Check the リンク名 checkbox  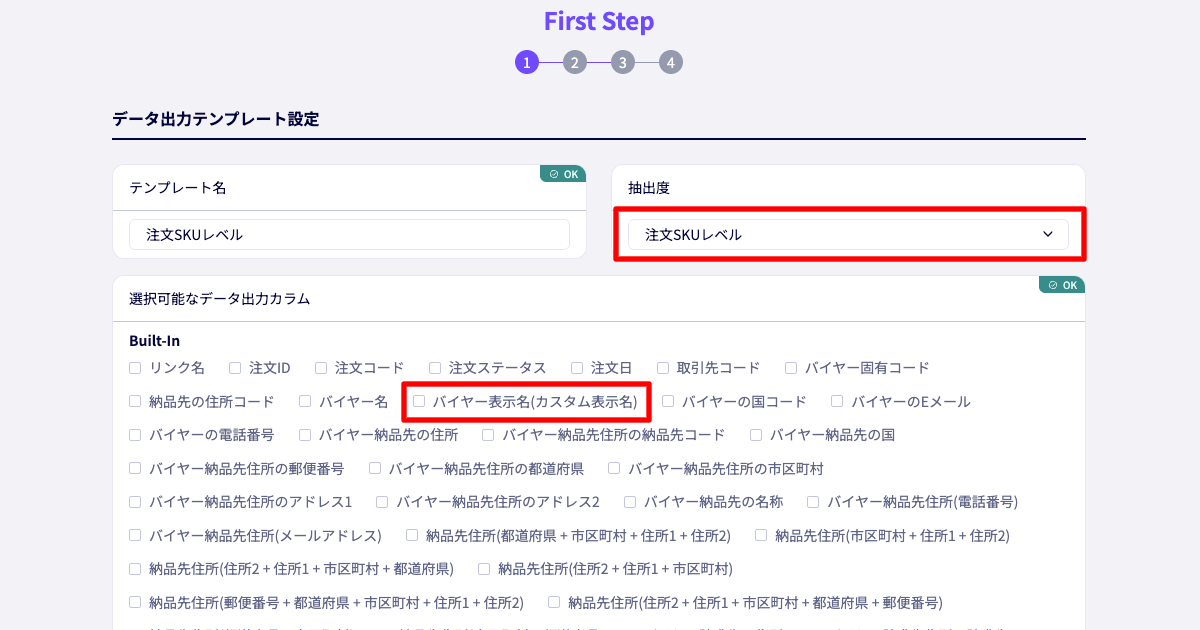[x=135, y=368]
